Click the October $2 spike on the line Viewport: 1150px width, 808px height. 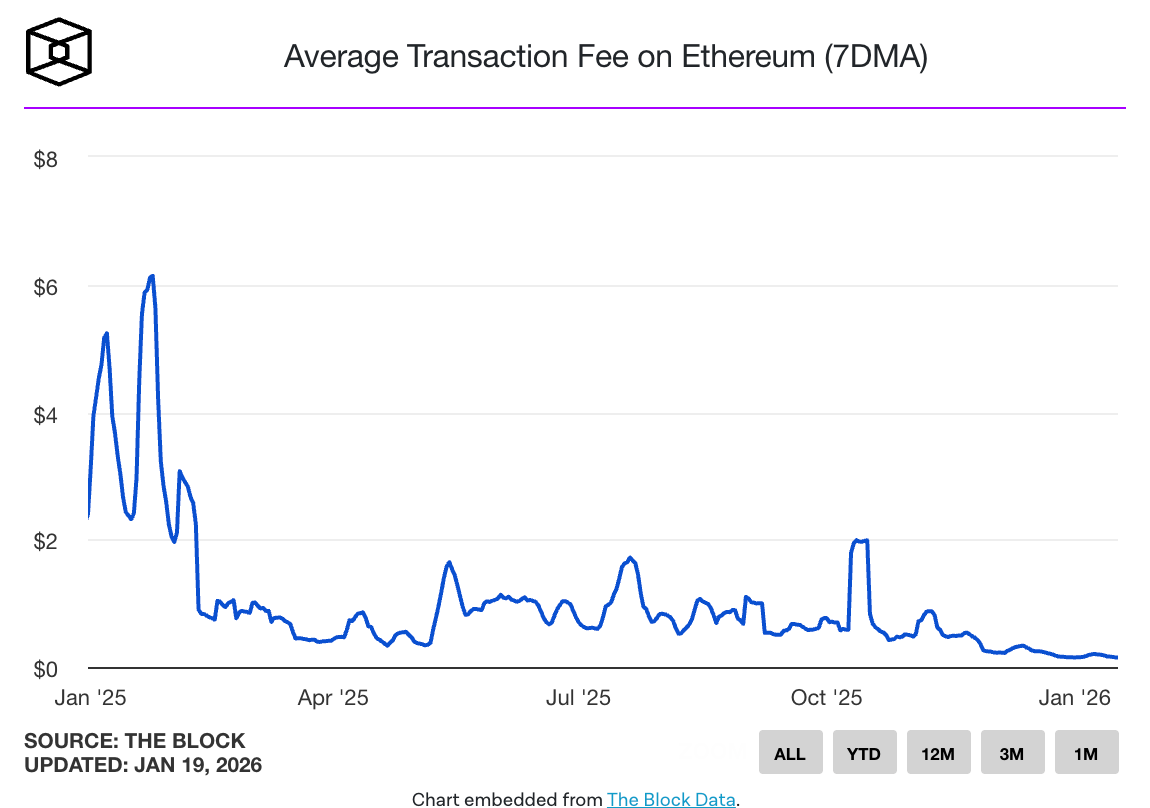tap(858, 540)
